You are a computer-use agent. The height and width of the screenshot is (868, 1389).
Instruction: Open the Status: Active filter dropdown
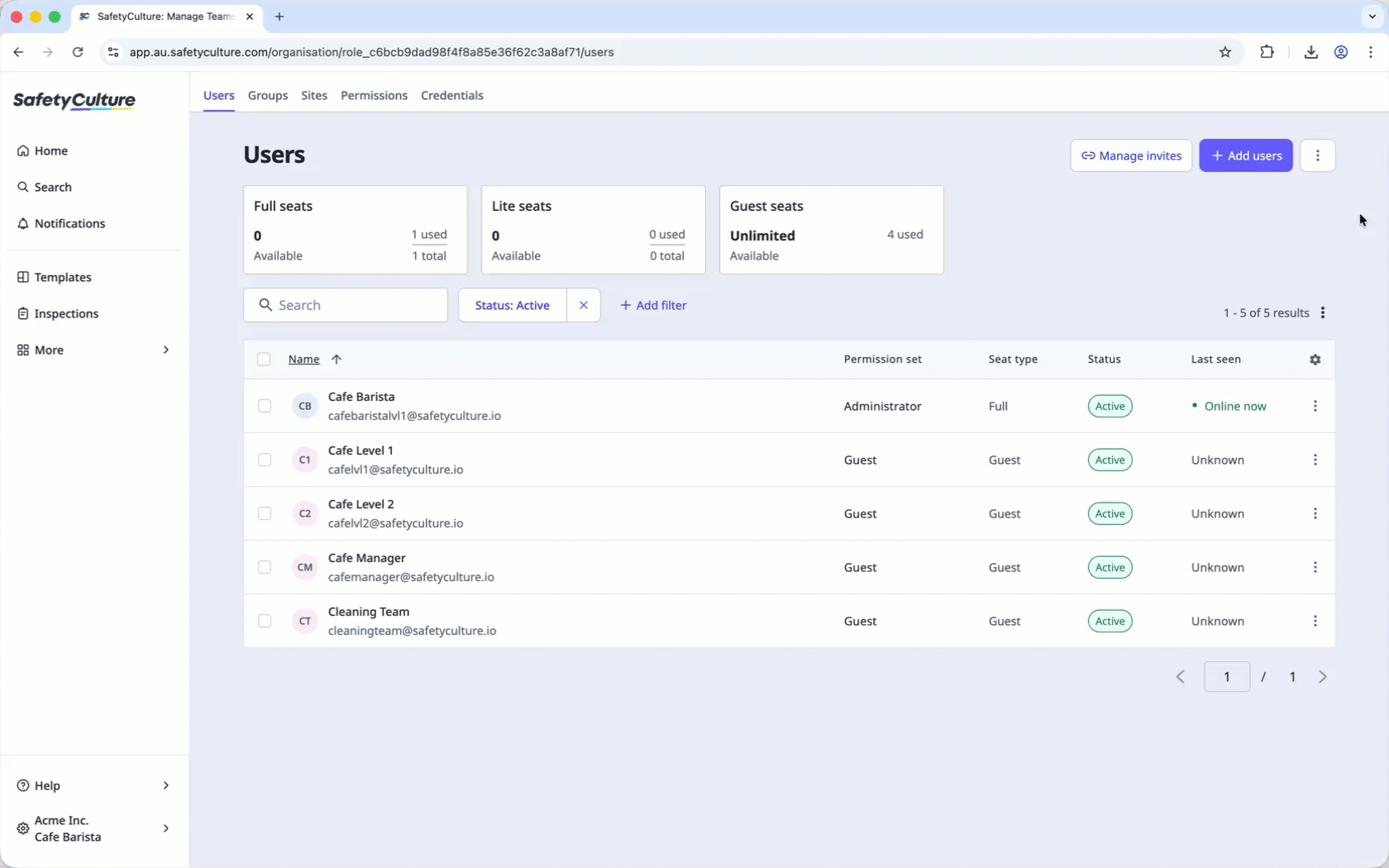click(513, 305)
